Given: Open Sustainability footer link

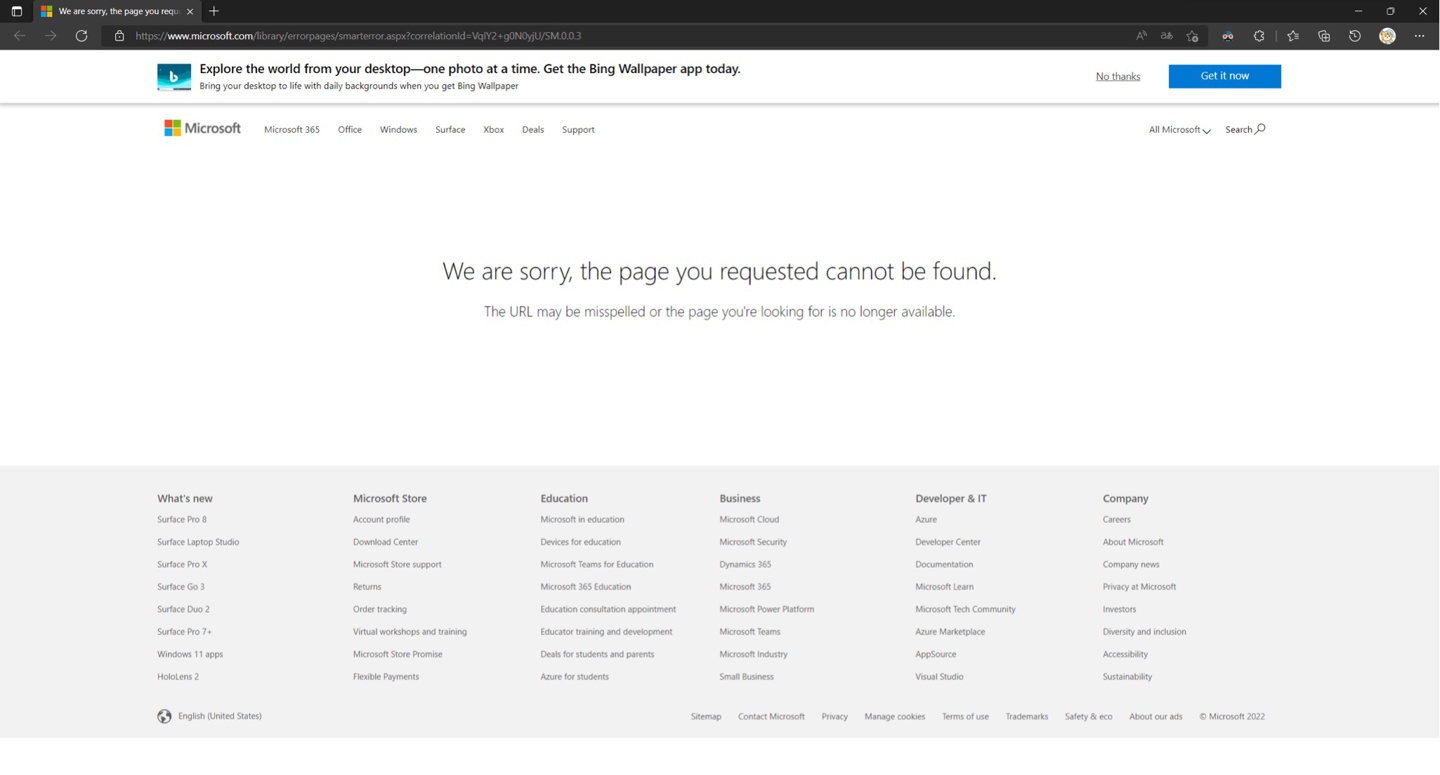Looking at the screenshot, I should pyautogui.click(x=1127, y=677).
